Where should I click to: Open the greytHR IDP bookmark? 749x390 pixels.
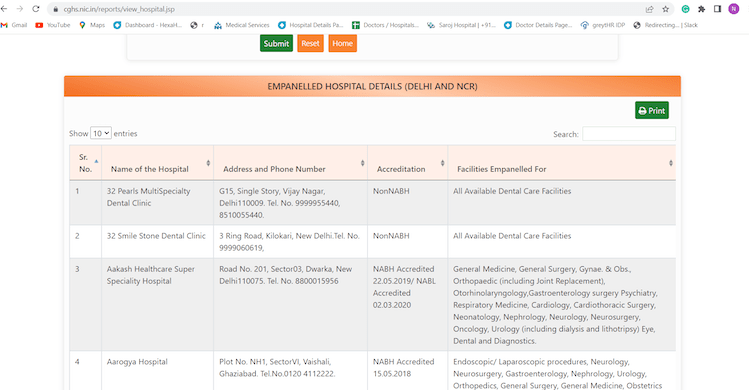[x=603, y=25]
